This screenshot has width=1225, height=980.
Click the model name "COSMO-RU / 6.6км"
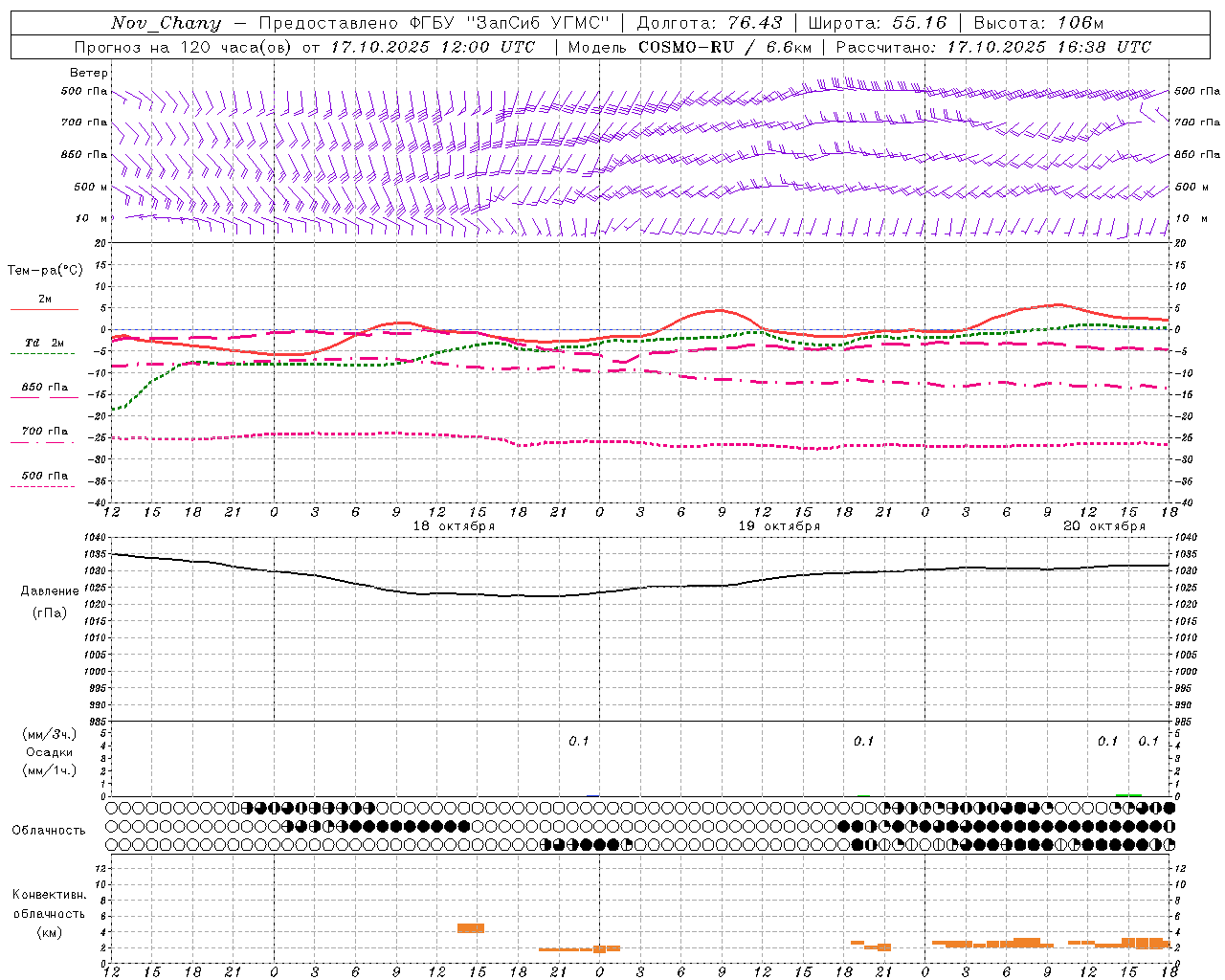coord(724,47)
